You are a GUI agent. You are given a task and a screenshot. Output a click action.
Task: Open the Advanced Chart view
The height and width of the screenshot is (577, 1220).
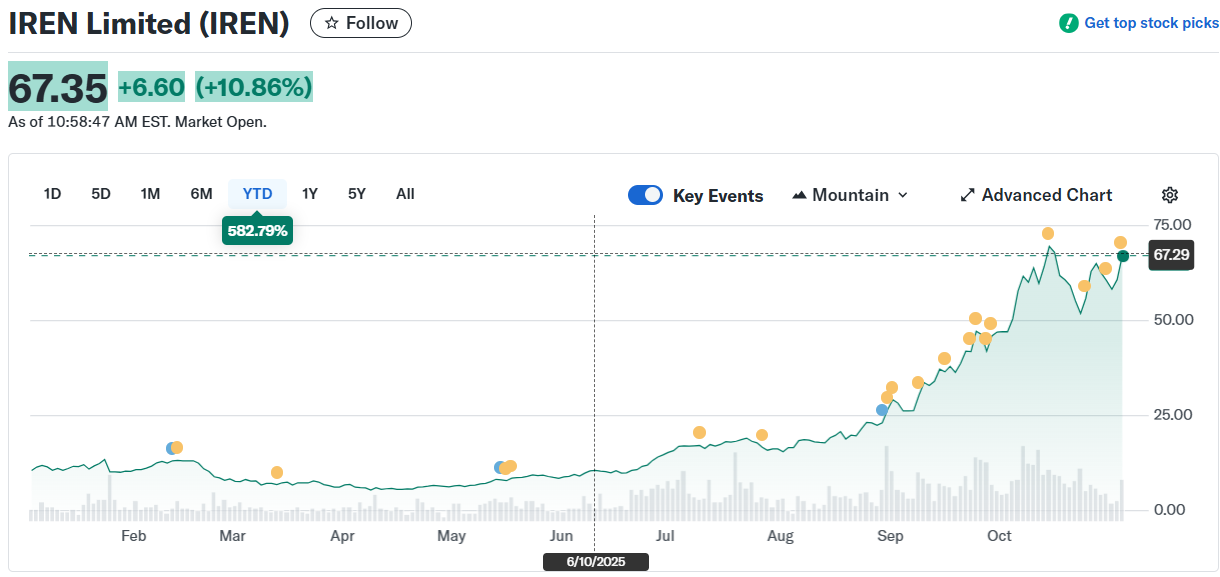coord(1046,195)
